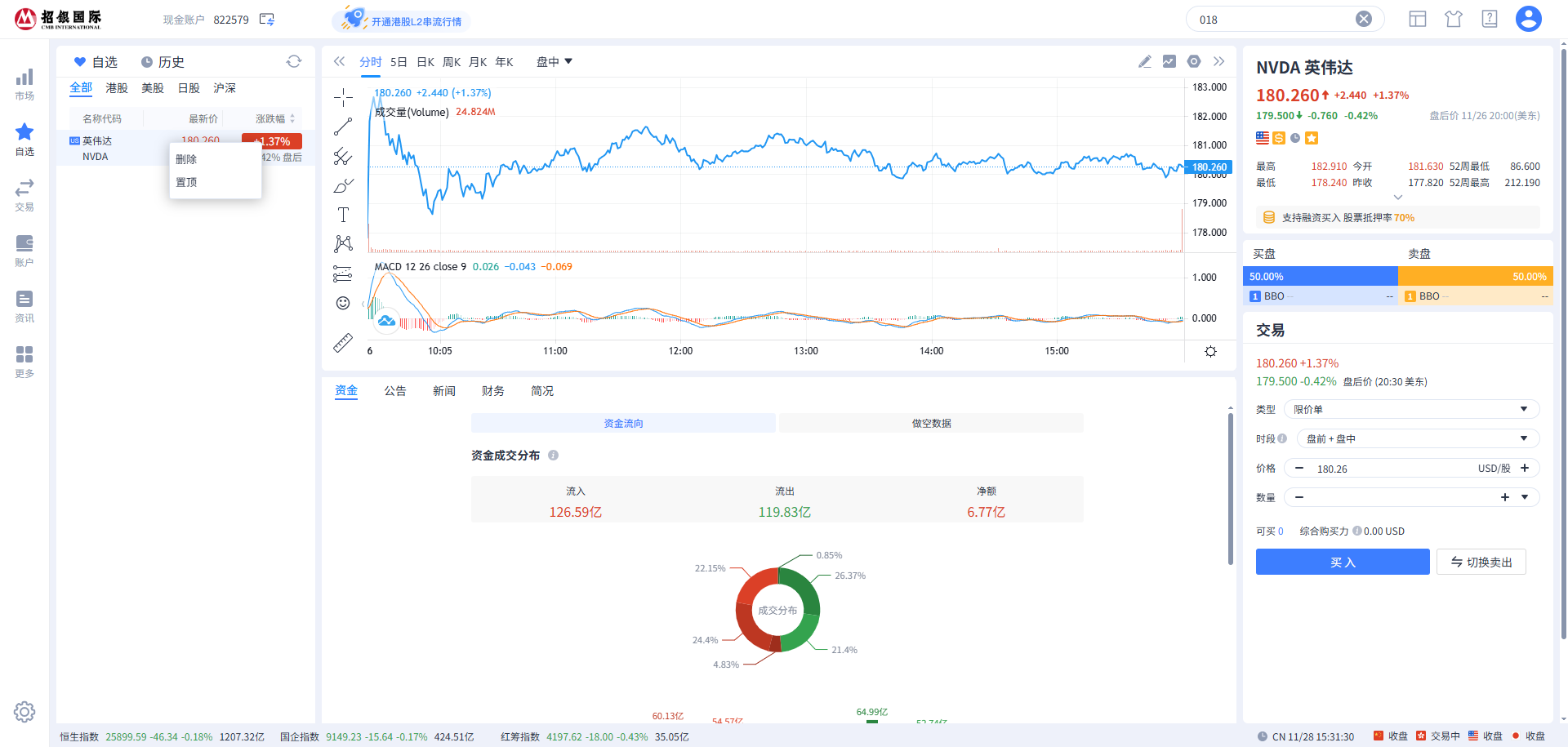The width and height of the screenshot is (1568, 747).
Task: Toggle the yellow star favorite for NVDA
Action: (x=1312, y=138)
